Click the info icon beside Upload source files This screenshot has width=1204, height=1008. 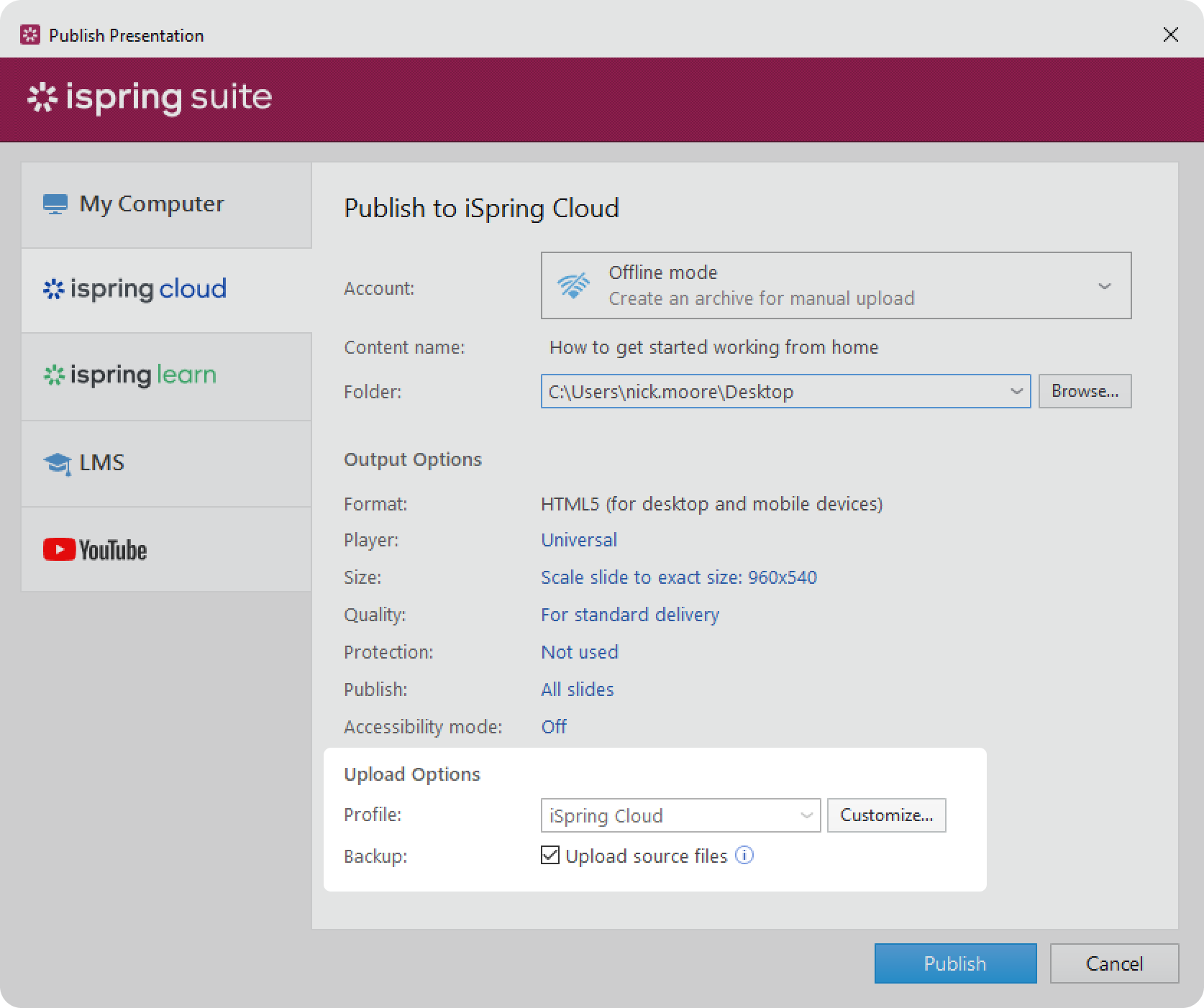coord(744,856)
